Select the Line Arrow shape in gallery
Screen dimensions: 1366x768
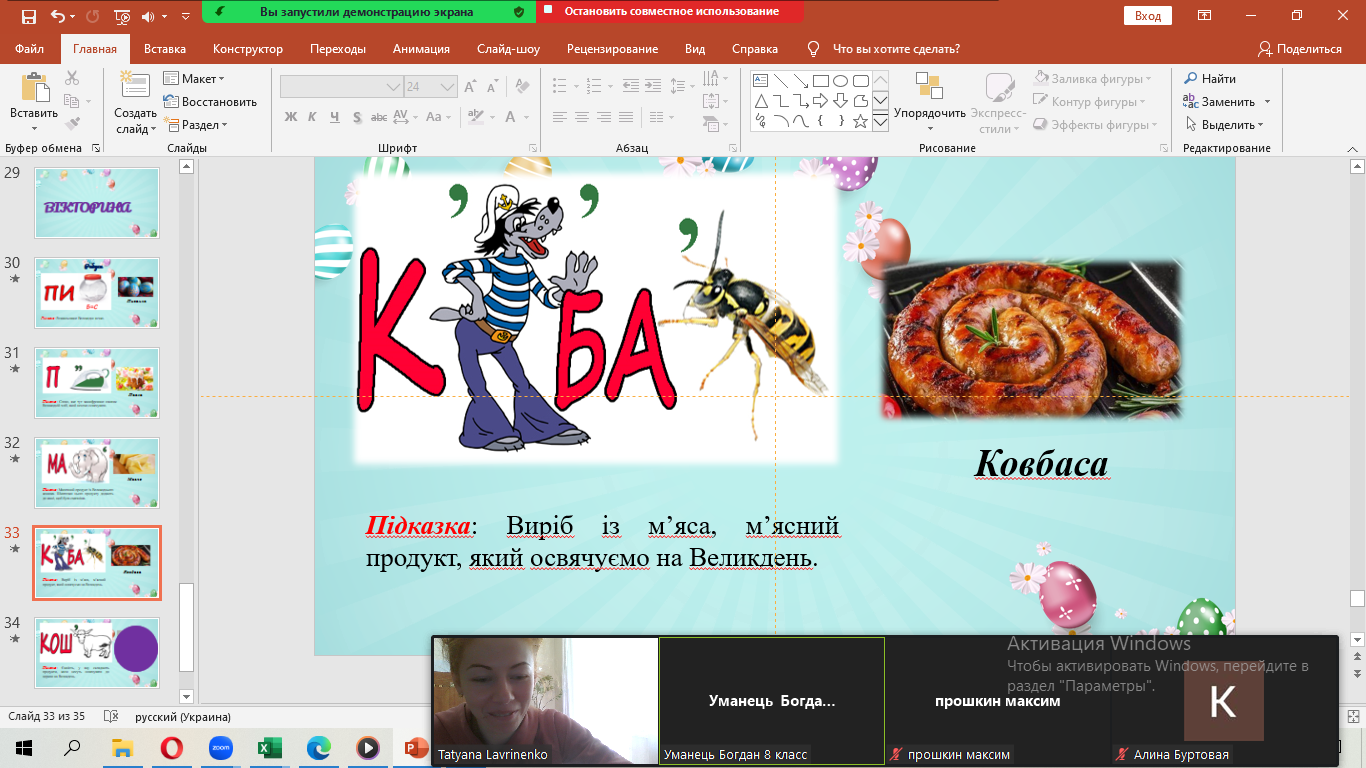(x=800, y=81)
